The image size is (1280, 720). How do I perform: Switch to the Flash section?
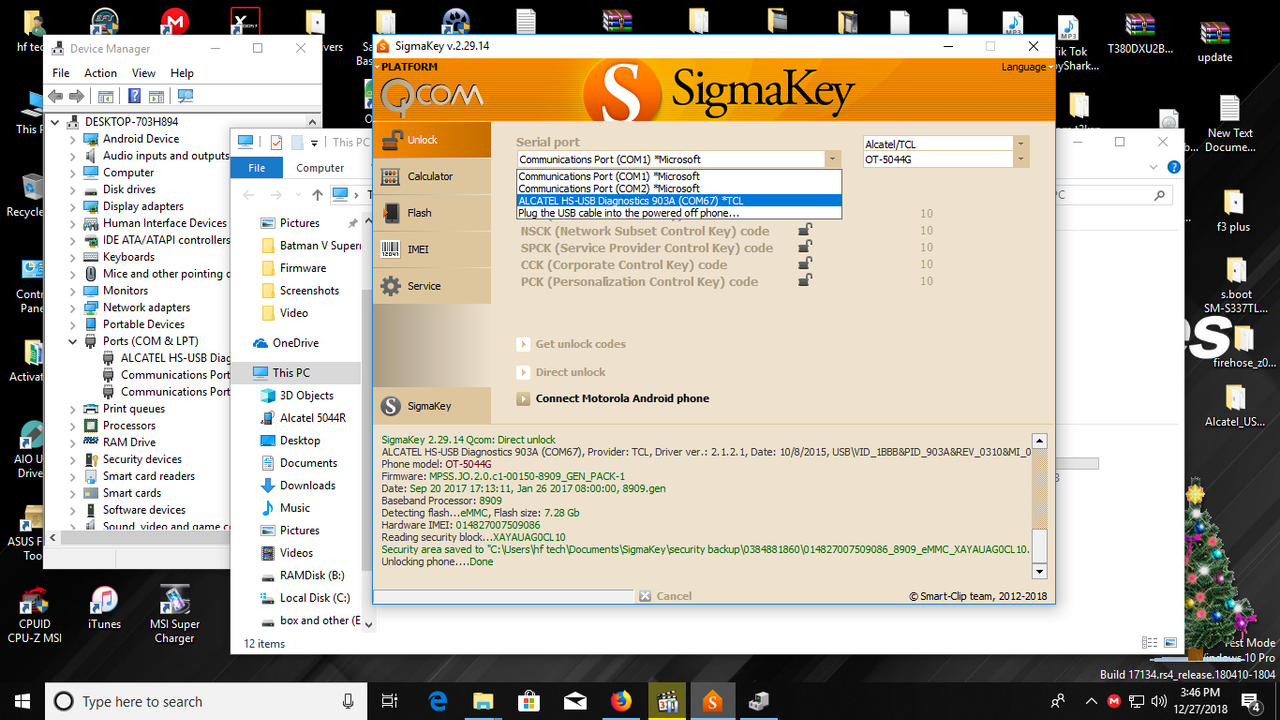[432, 213]
